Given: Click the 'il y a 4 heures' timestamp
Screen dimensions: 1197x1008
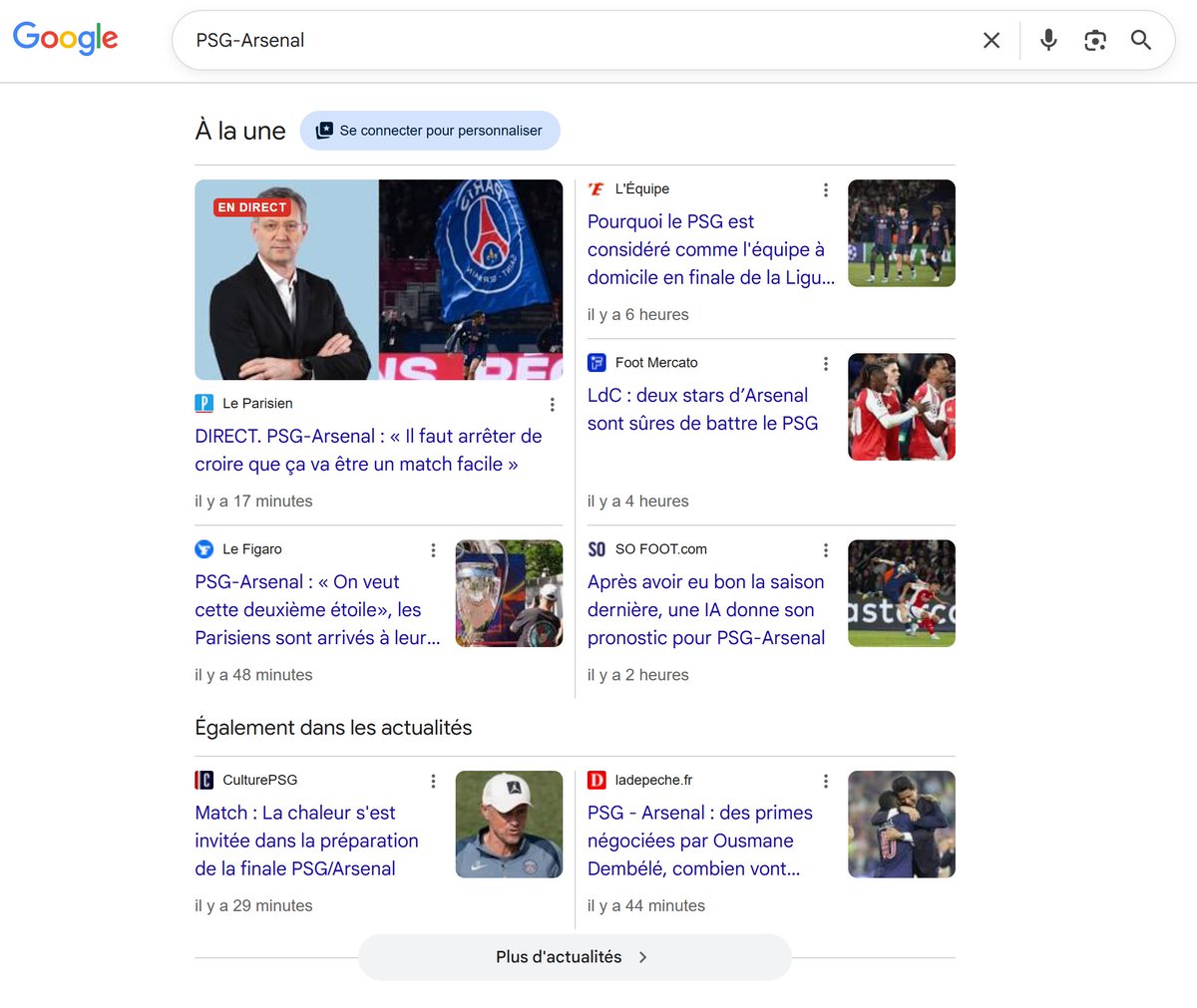Looking at the screenshot, I should (638, 502).
